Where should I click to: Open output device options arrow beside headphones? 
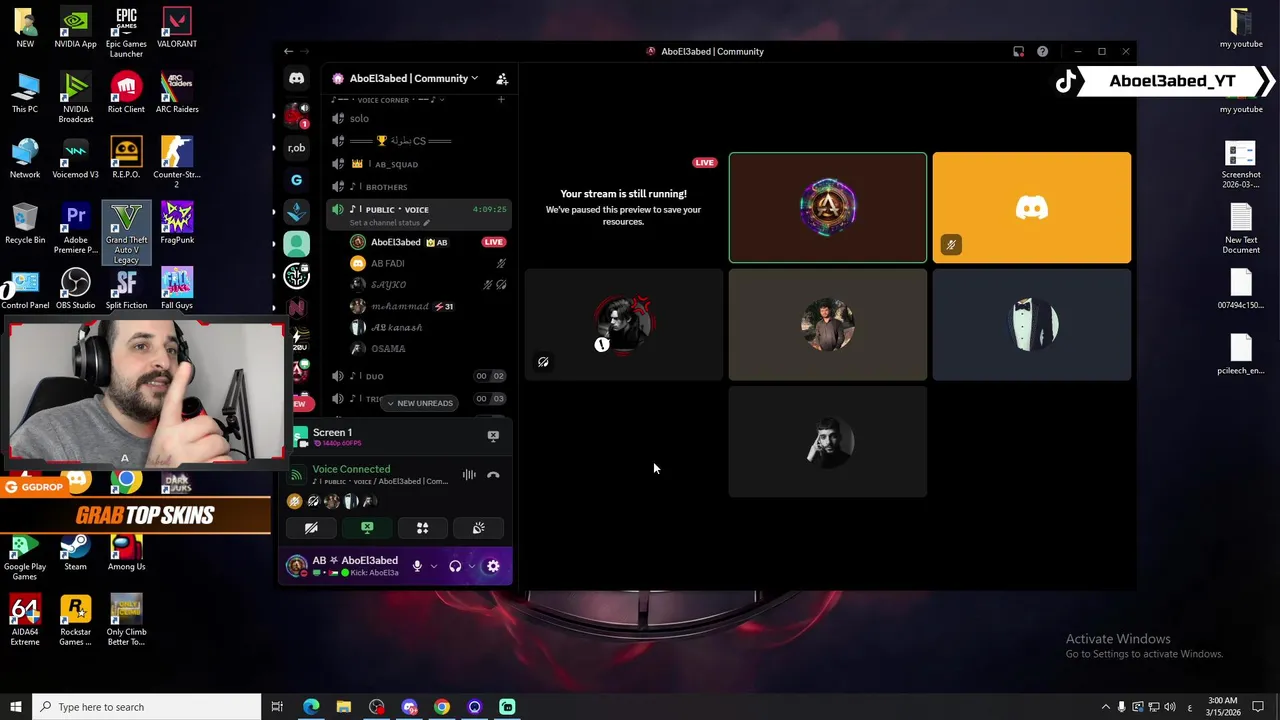[471, 566]
